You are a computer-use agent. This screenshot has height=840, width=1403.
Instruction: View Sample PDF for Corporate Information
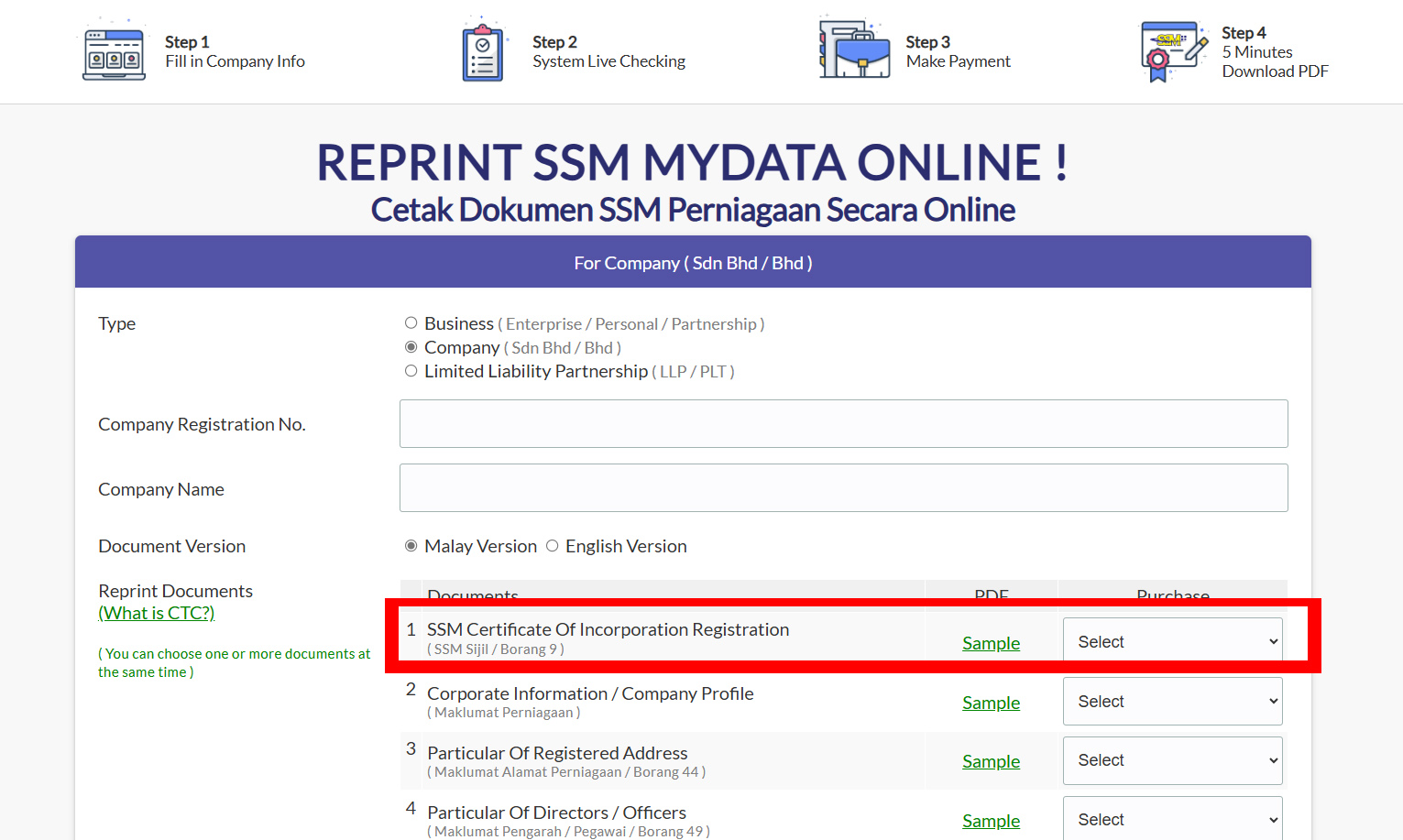pos(991,703)
